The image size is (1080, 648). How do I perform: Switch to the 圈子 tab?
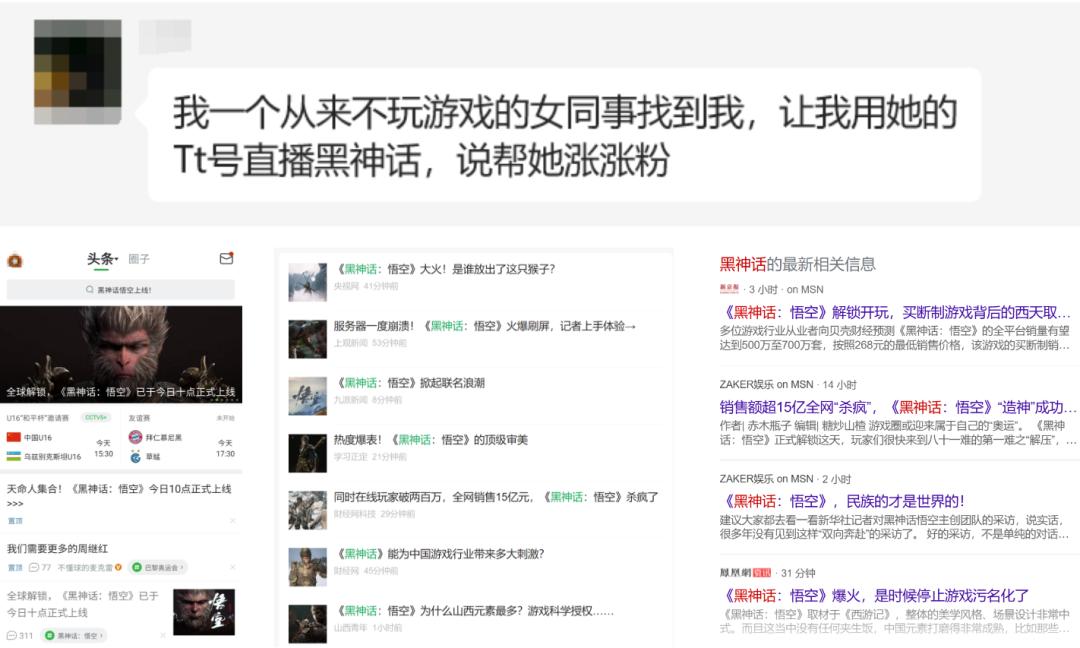click(139, 259)
